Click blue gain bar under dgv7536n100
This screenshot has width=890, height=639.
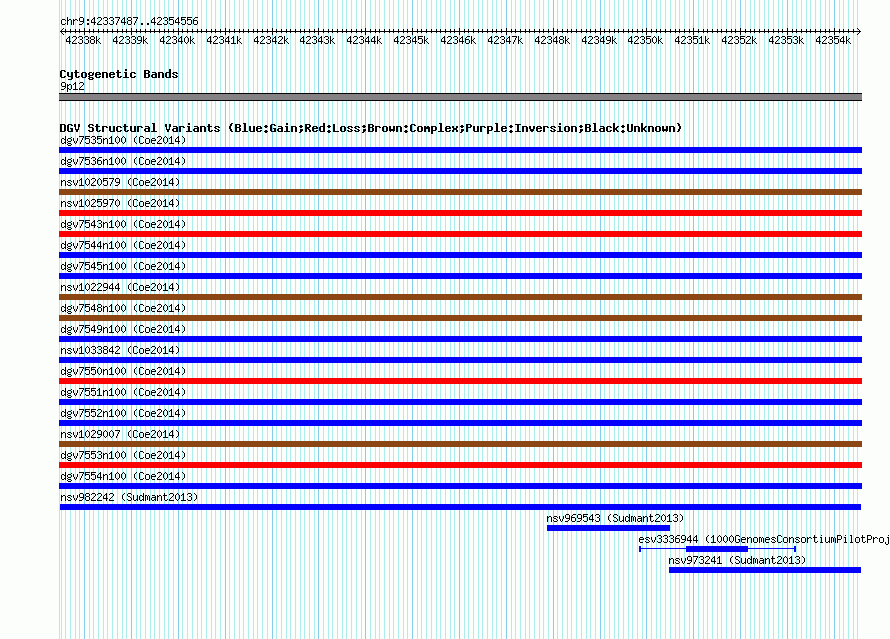point(460,171)
